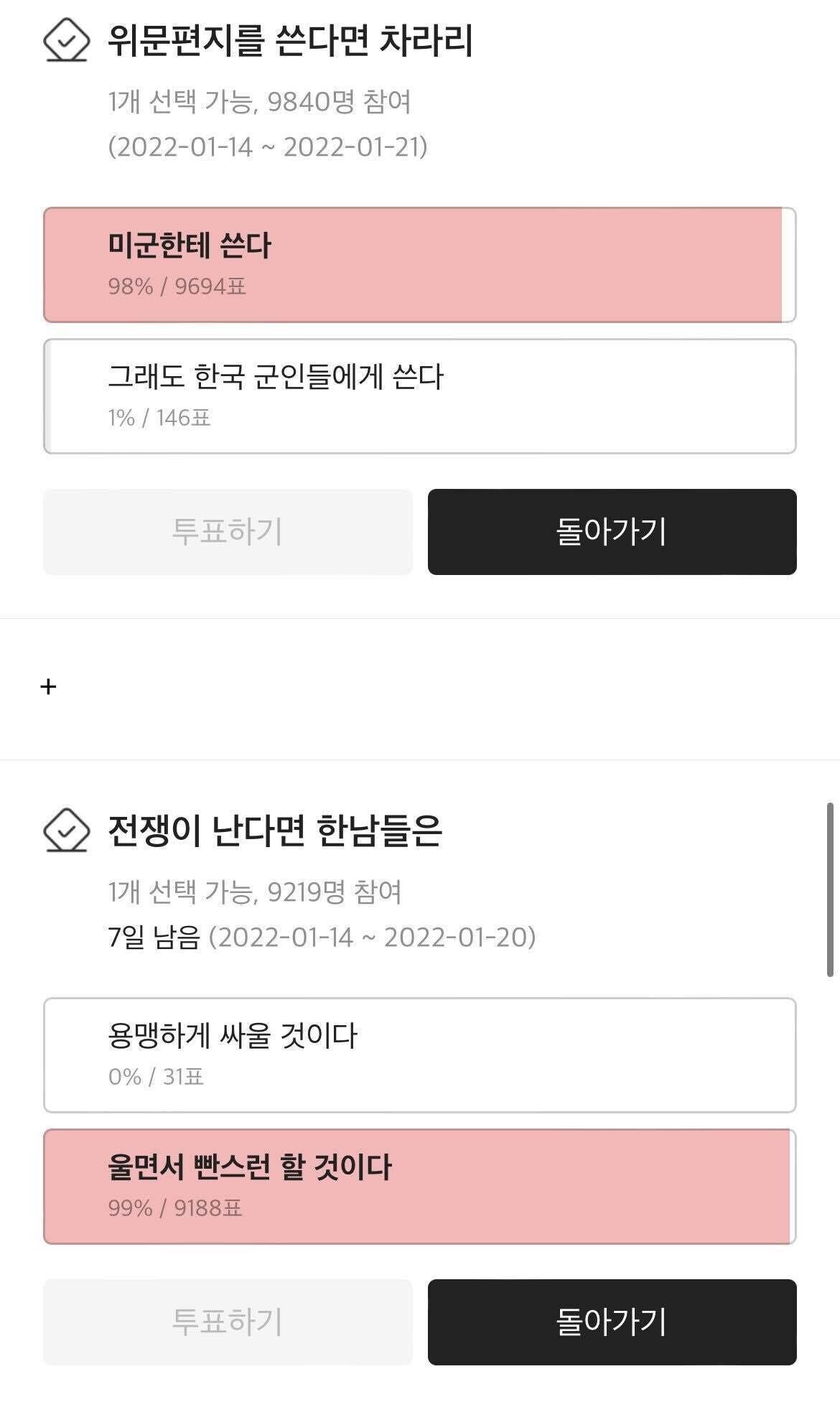This screenshot has height=1402, width=840.
Task: Click the poll icon beside 위문편지를 쓴다면 차라리
Action: [66, 40]
